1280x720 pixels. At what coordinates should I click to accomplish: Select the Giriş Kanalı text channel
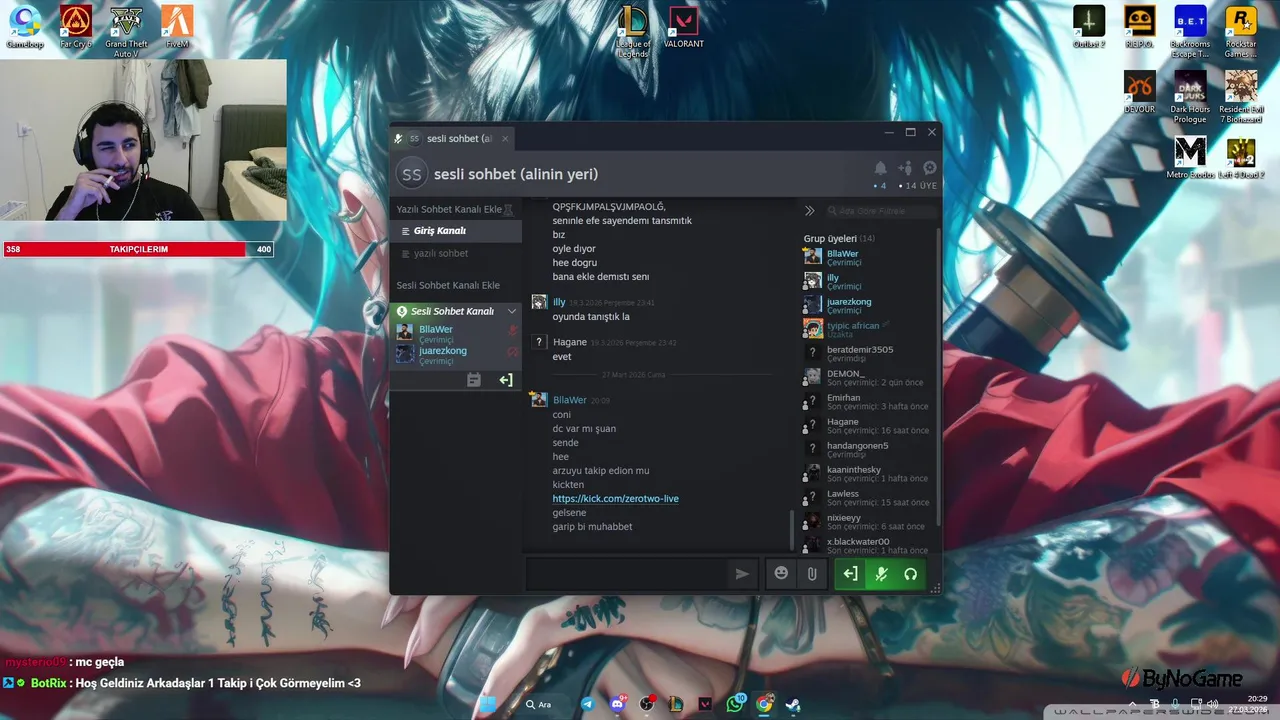click(x=455, y=231)
